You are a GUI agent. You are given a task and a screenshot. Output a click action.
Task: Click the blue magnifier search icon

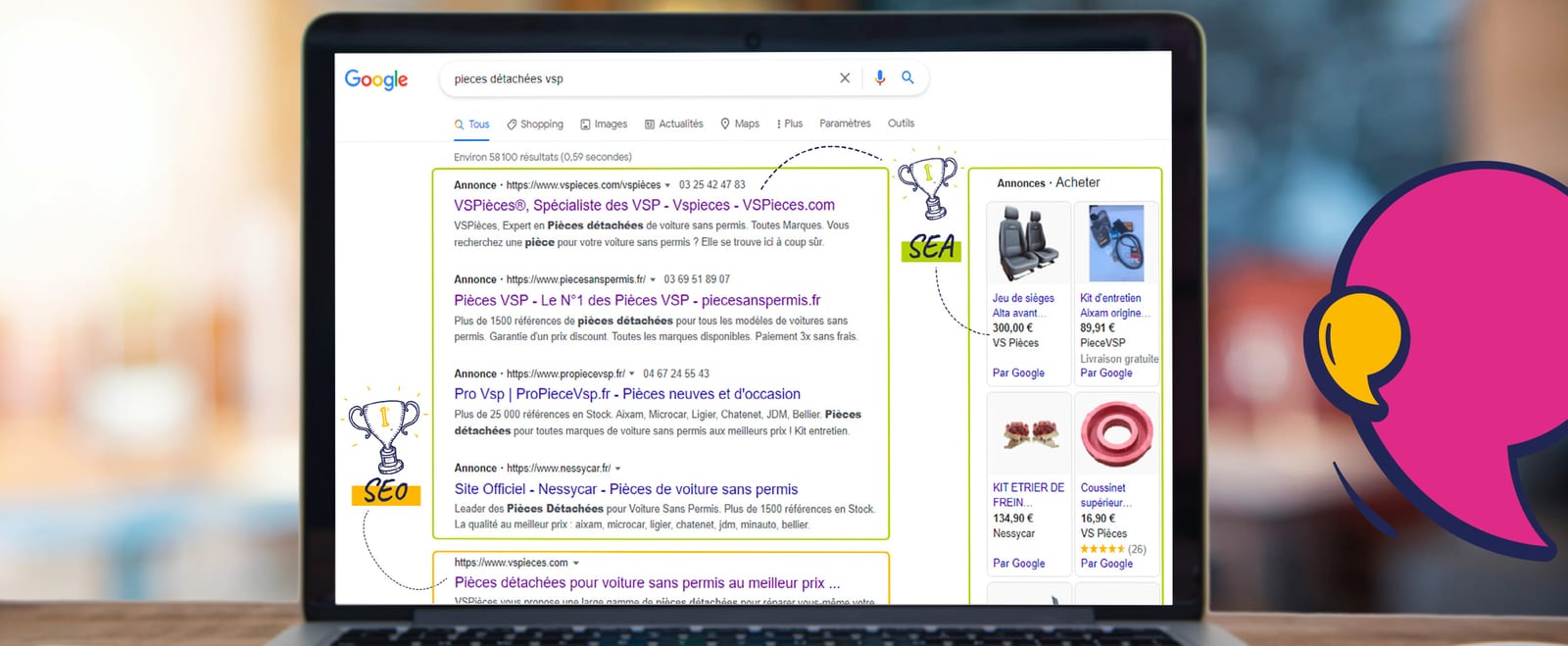point(907,77)
